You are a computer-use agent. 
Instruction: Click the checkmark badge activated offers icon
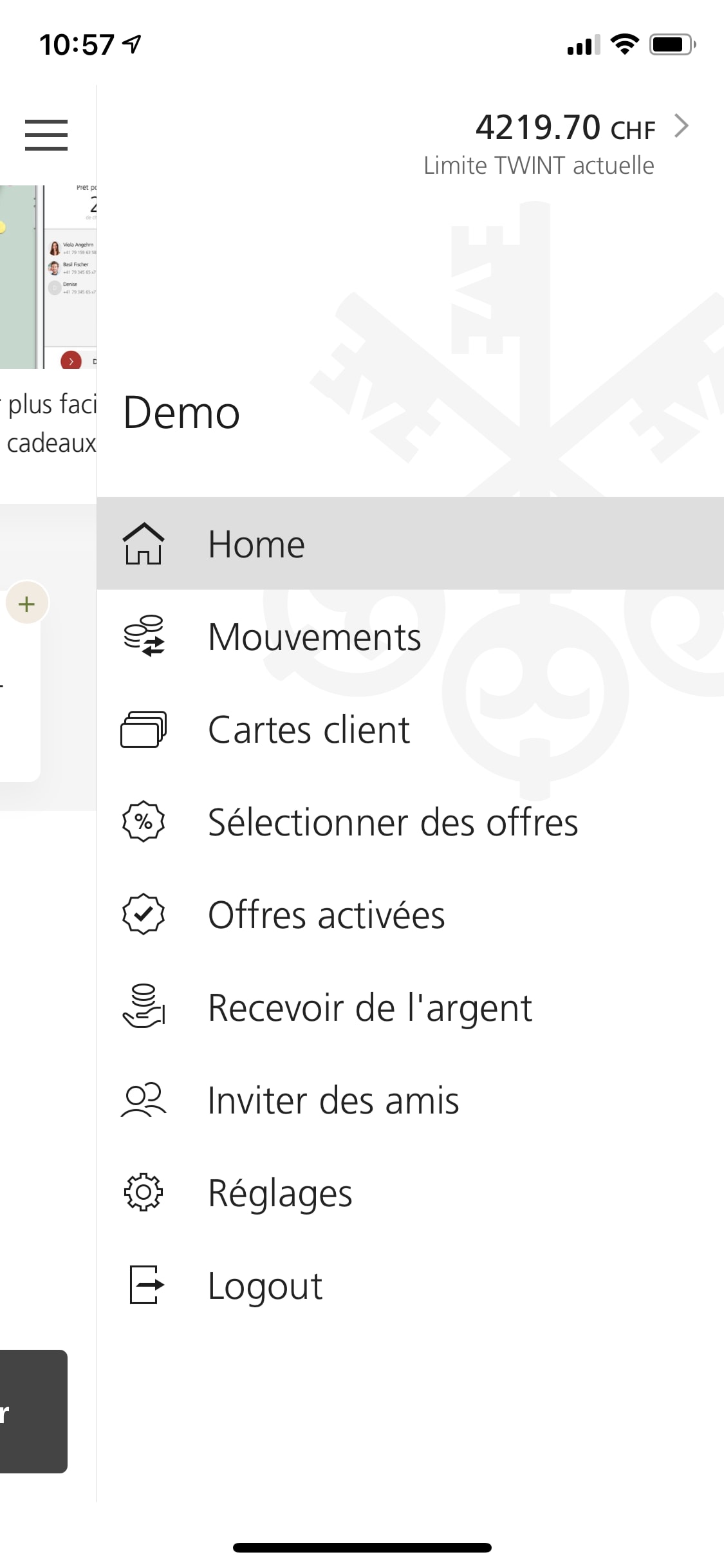144,915
